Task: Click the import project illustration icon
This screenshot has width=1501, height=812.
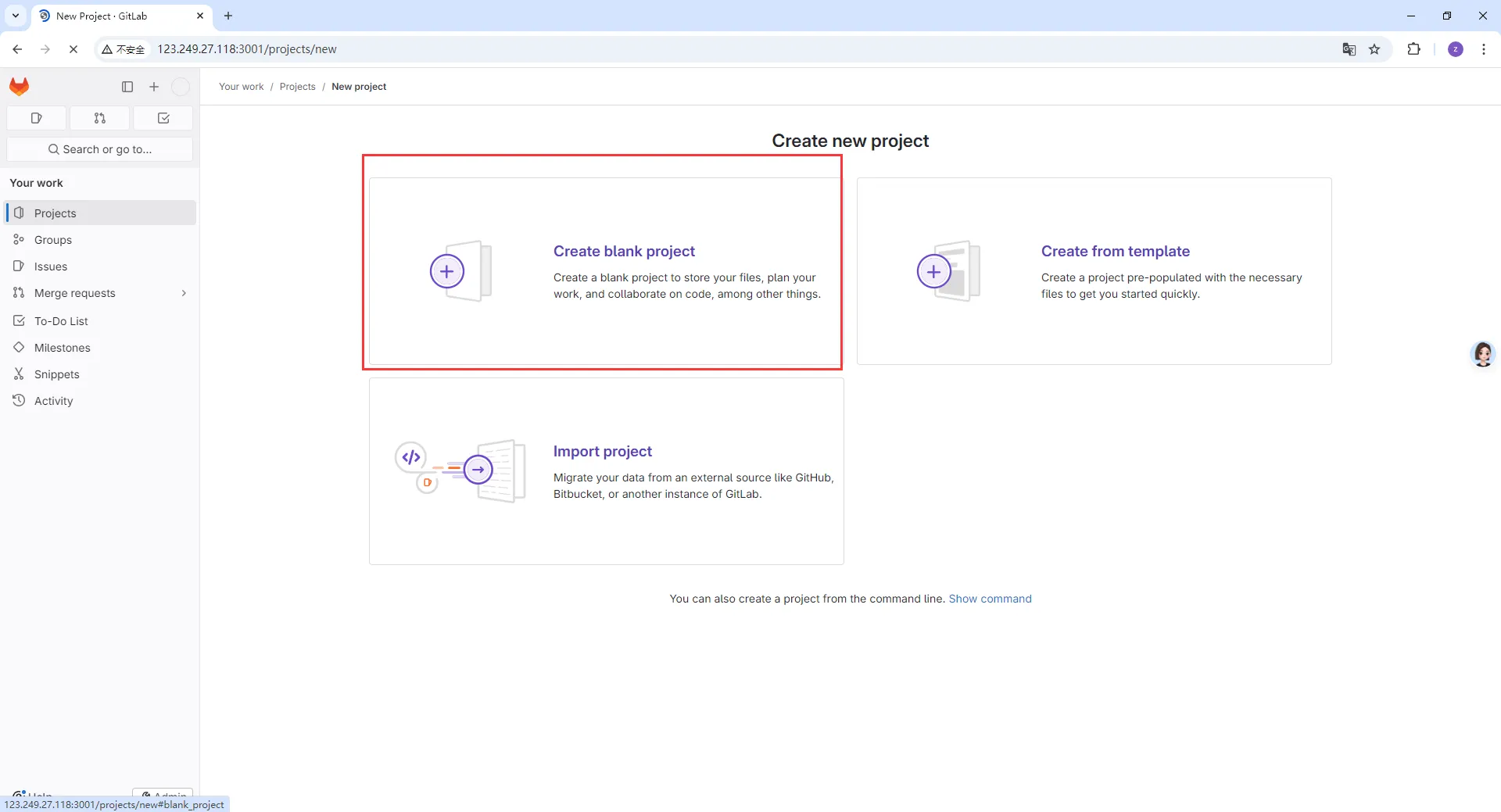Action: tap(460, 470)
